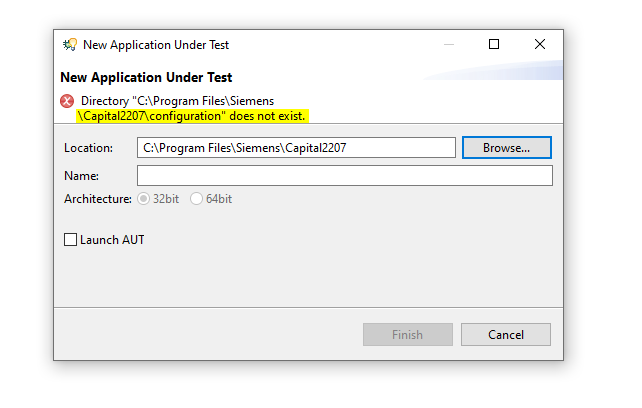Click the highlighted "does not exist" error text
642x408 pixels.
[267, 116]
